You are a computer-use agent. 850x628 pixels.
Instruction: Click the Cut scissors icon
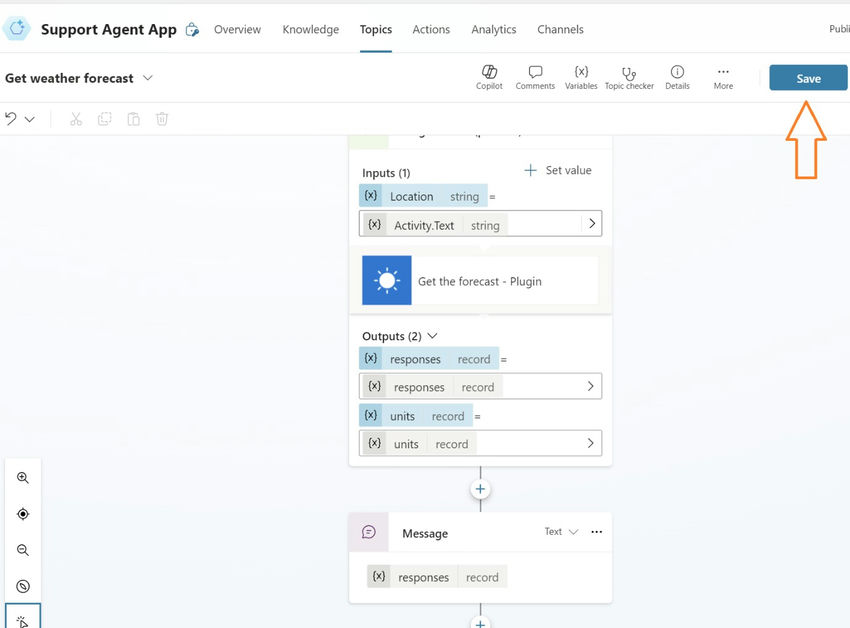[x=76, y=119]
